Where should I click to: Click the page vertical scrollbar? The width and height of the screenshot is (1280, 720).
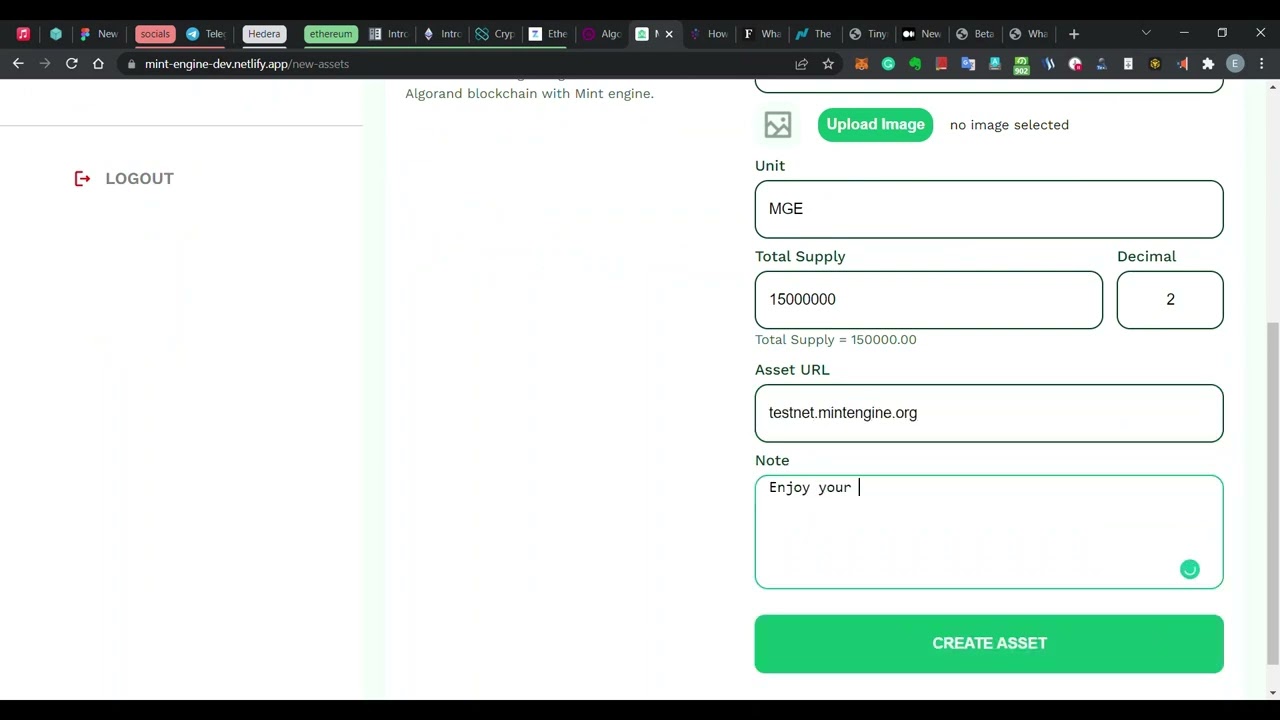[1272, 494]
